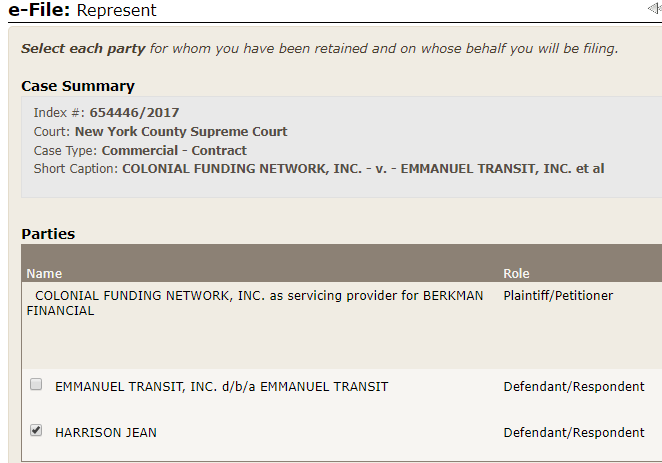Image resolution: width=662 pixels, height=463 pixels.
Task: Click the EMMANUEL TRANSIT d/b/a party label
Action: 221,386
